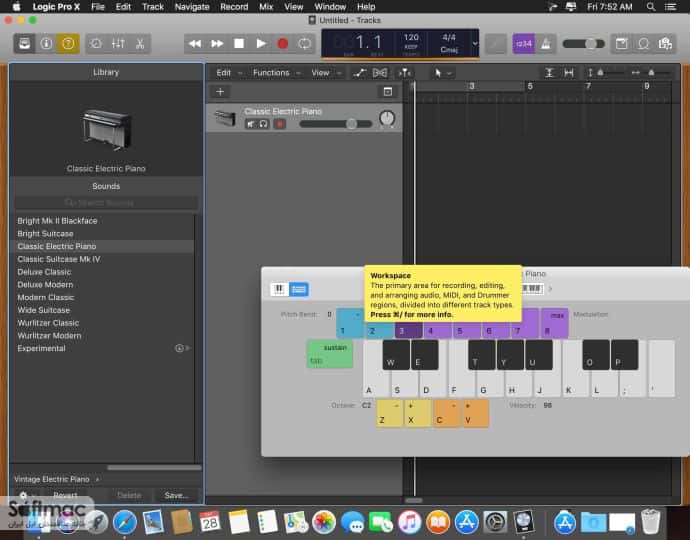Screen dimensions: 690x540
Task: Expand the Experimental folder in Library
Action: pyautogui.click(x=103, y=348)
